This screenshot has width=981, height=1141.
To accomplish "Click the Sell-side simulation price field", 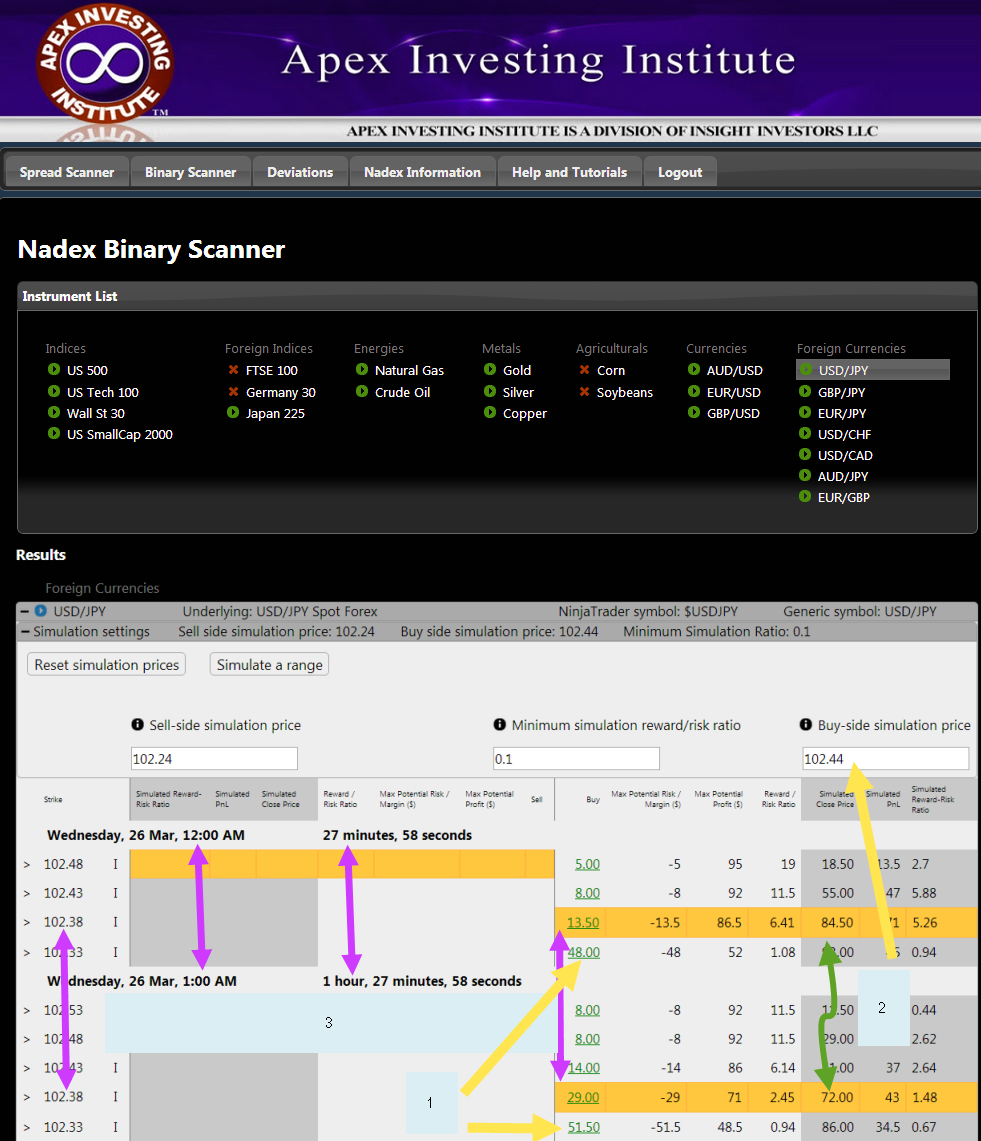I will (214, 758).
